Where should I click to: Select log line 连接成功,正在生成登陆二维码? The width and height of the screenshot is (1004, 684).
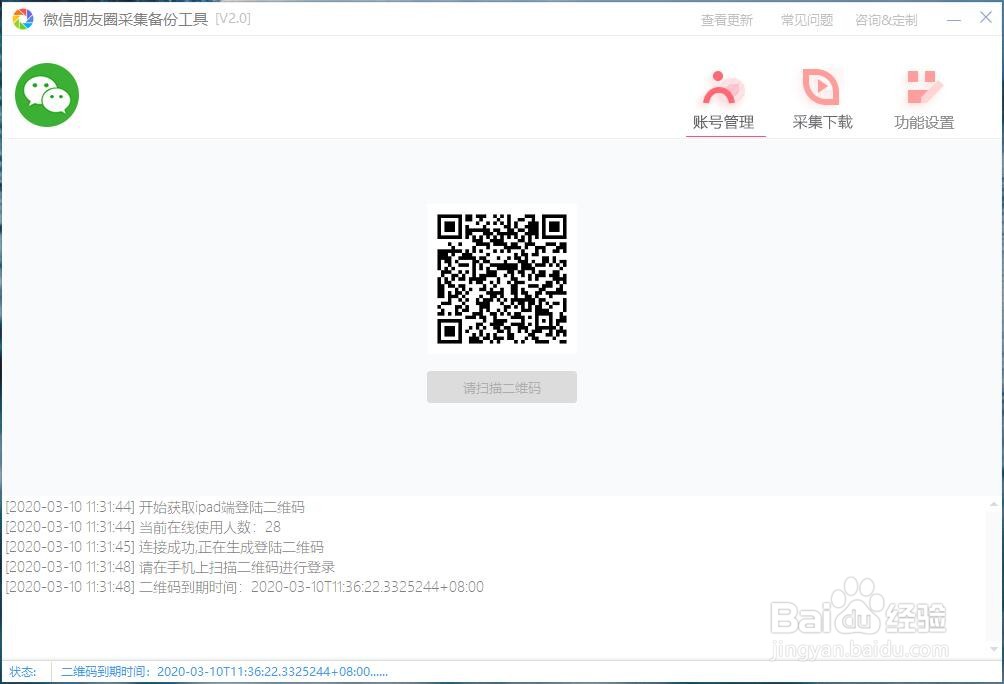(165, 547)
